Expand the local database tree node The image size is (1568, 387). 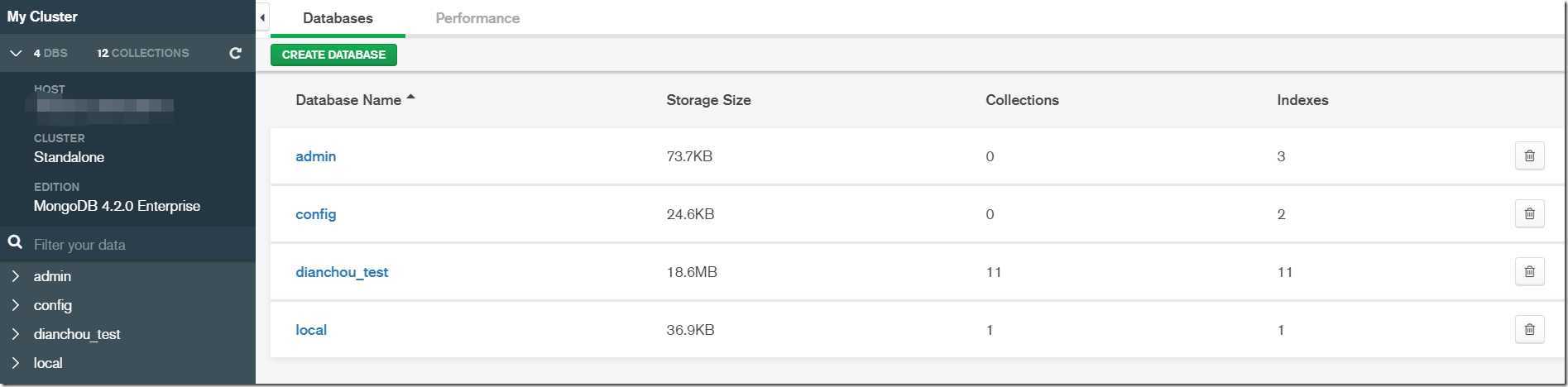15,363
